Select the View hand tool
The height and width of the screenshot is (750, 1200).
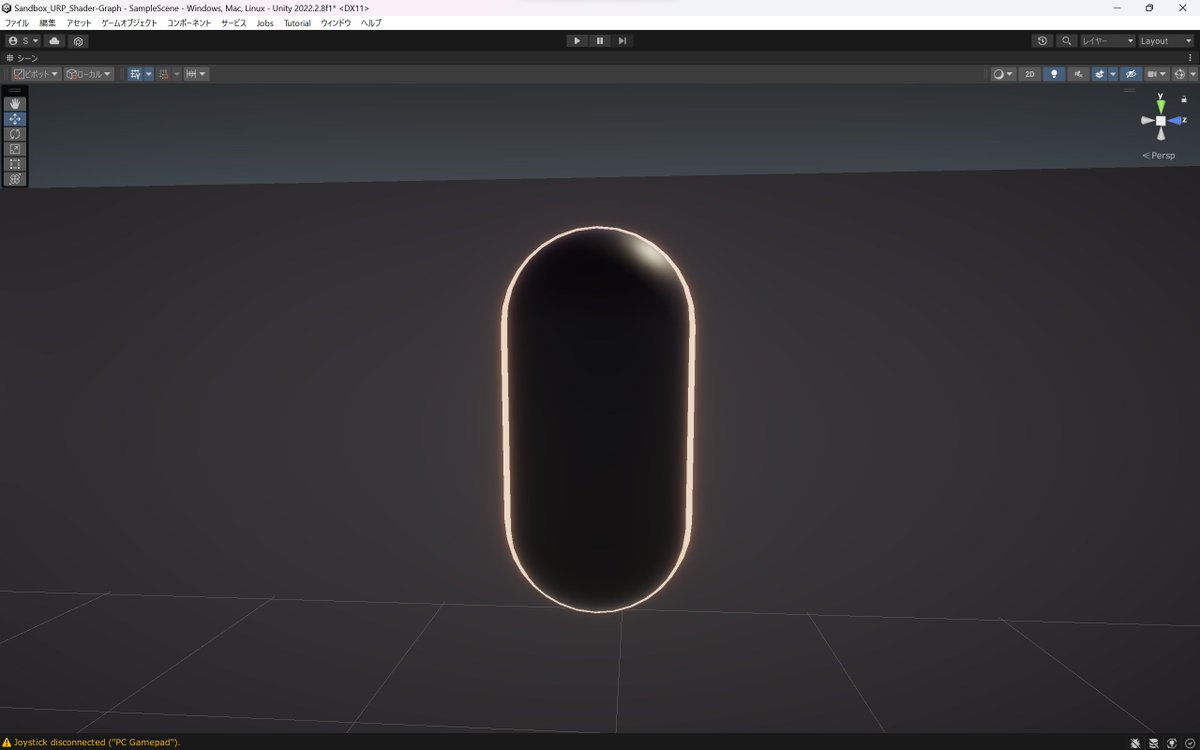14,103
